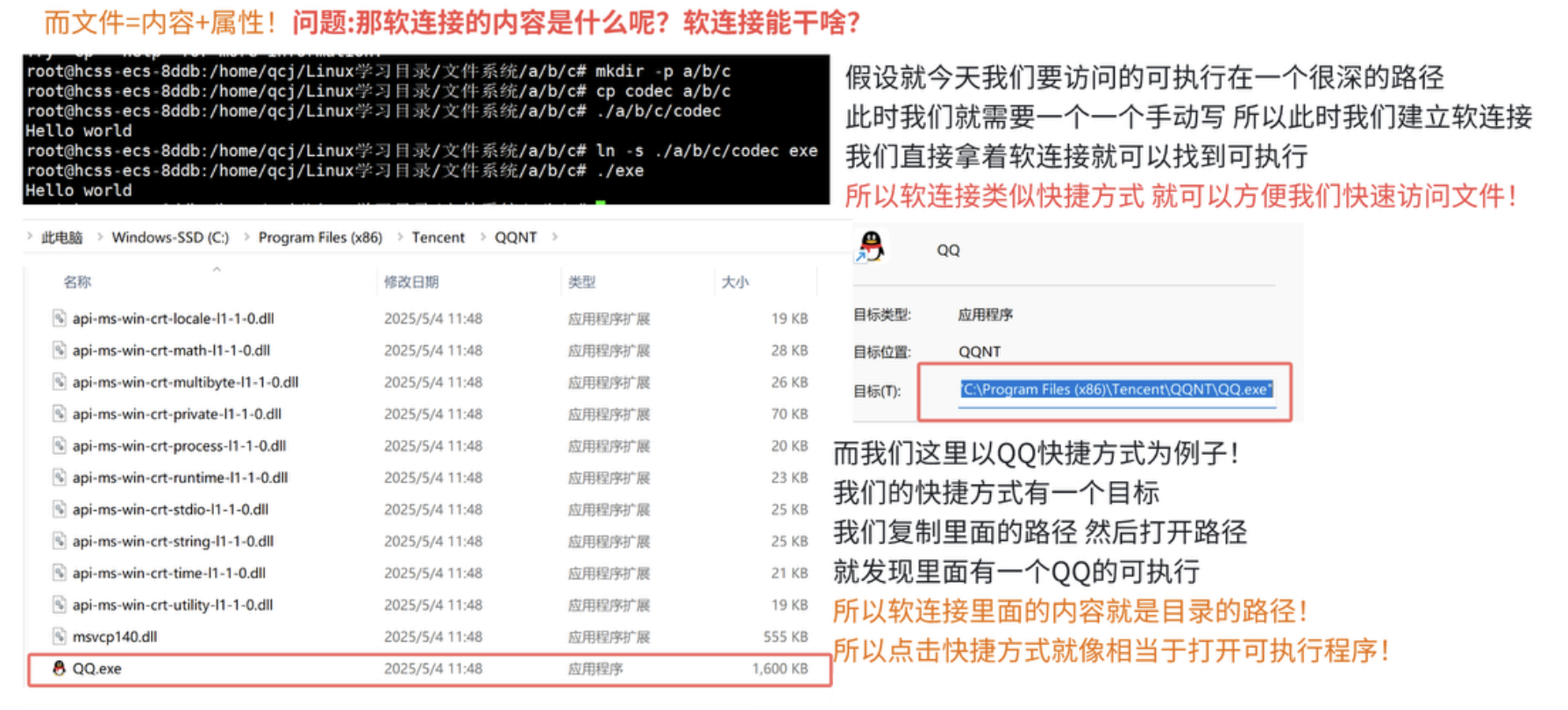The height and width of the screenshot is (710, 1568).
Task: Sort files by 类型 column header
Action: tap(581, 281)
